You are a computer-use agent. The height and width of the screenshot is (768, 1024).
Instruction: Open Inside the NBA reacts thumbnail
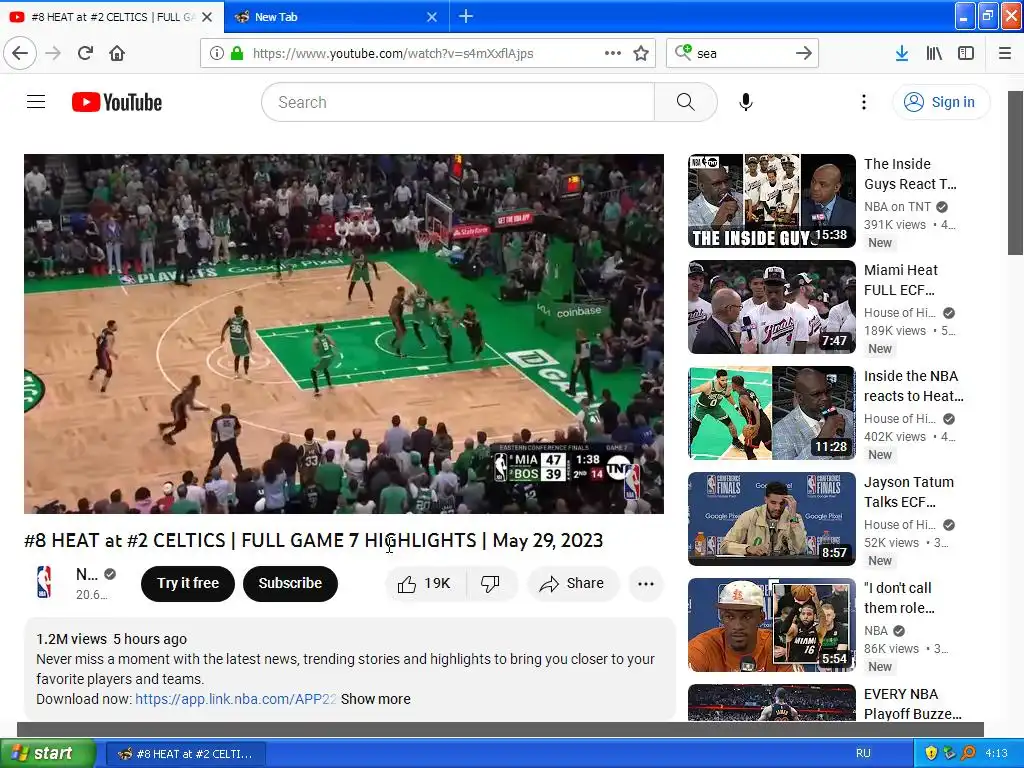click(x=771, y=413)
